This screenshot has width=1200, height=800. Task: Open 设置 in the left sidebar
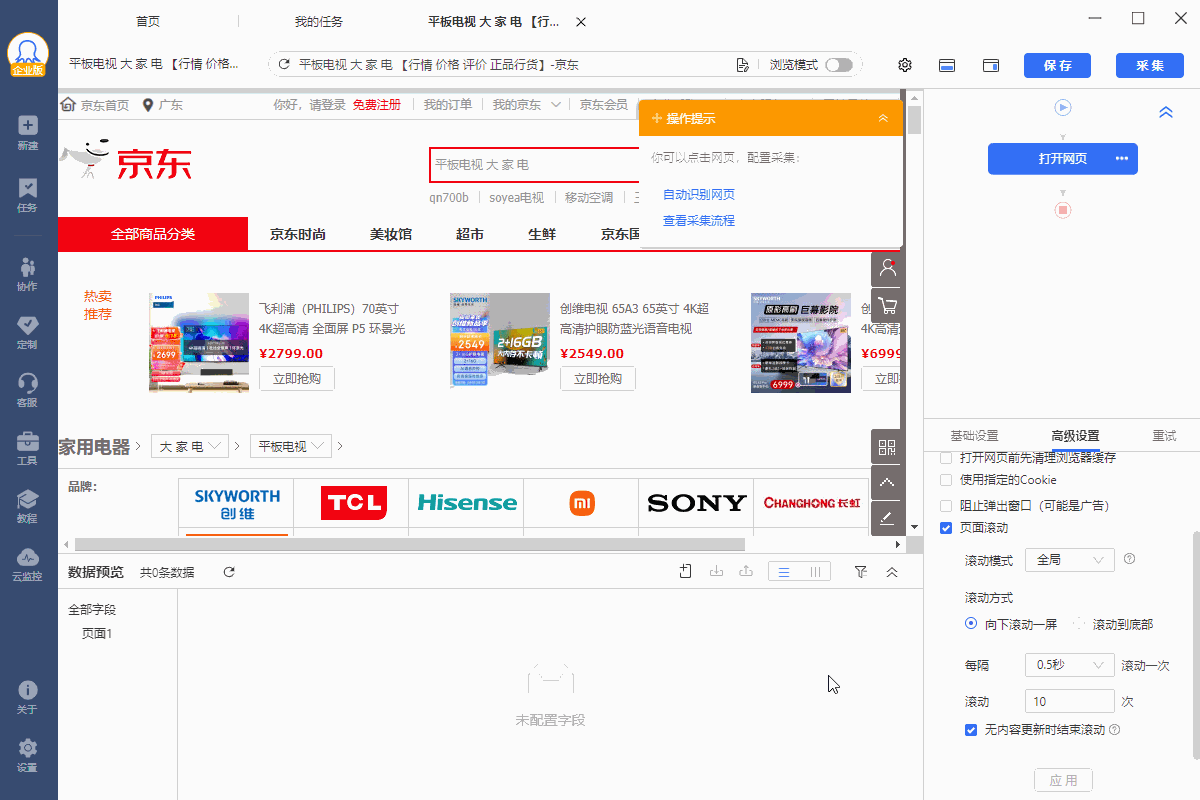pyautogui.click(x=28, y=755)
